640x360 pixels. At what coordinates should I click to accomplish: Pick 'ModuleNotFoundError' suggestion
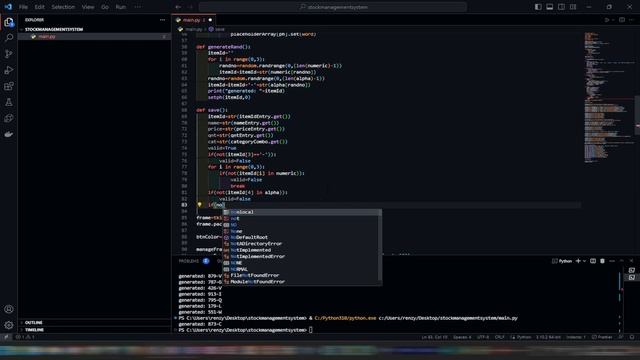tap(302, 282)
